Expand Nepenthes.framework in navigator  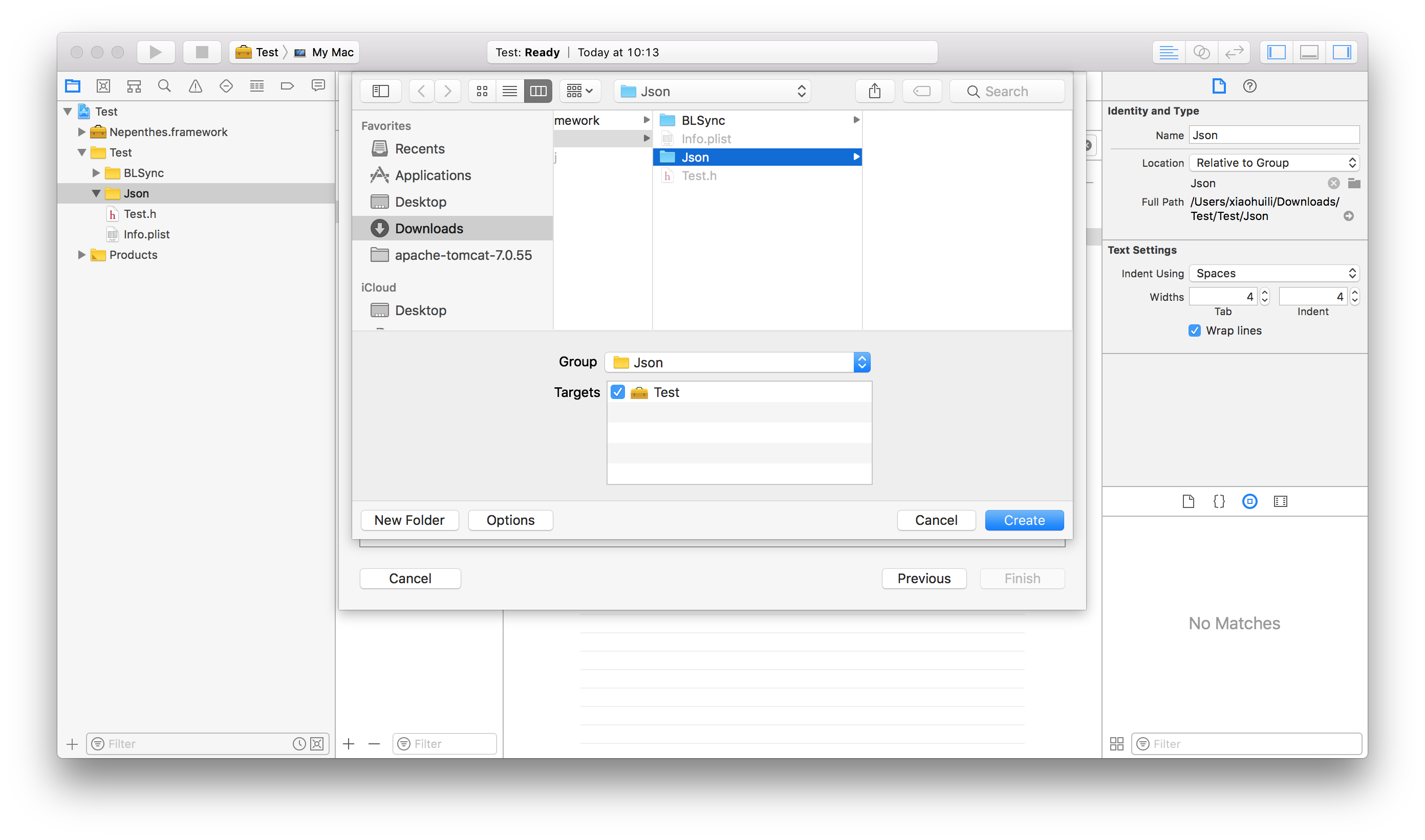(81, 132)
